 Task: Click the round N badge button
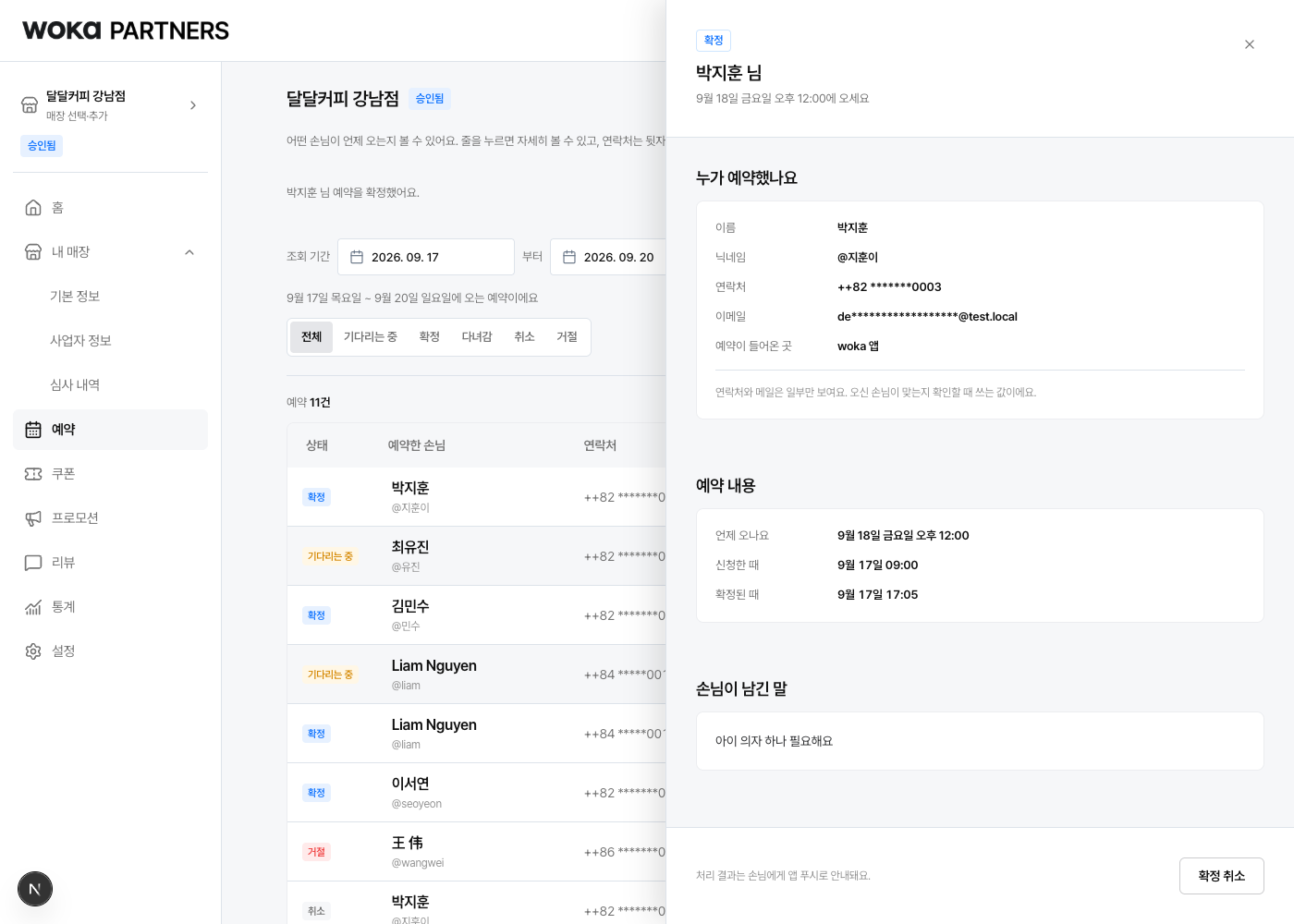(x=35, y=889)
